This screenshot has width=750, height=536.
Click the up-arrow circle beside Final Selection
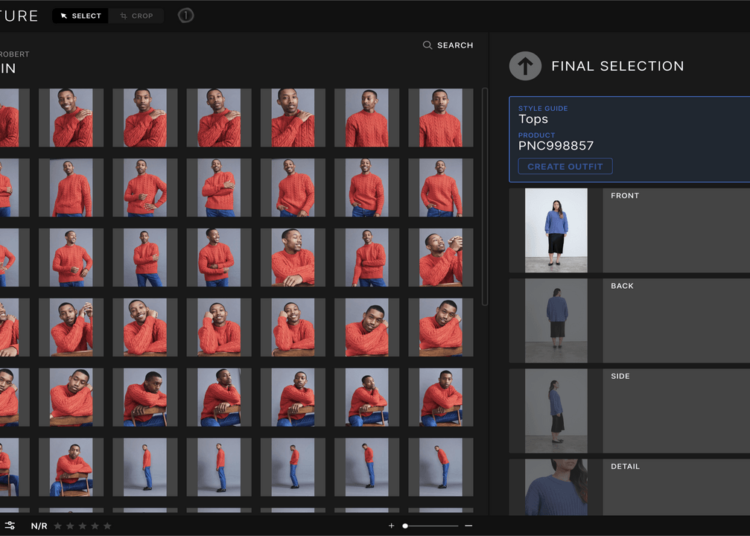pyautogui.click(x=525, y=66)
